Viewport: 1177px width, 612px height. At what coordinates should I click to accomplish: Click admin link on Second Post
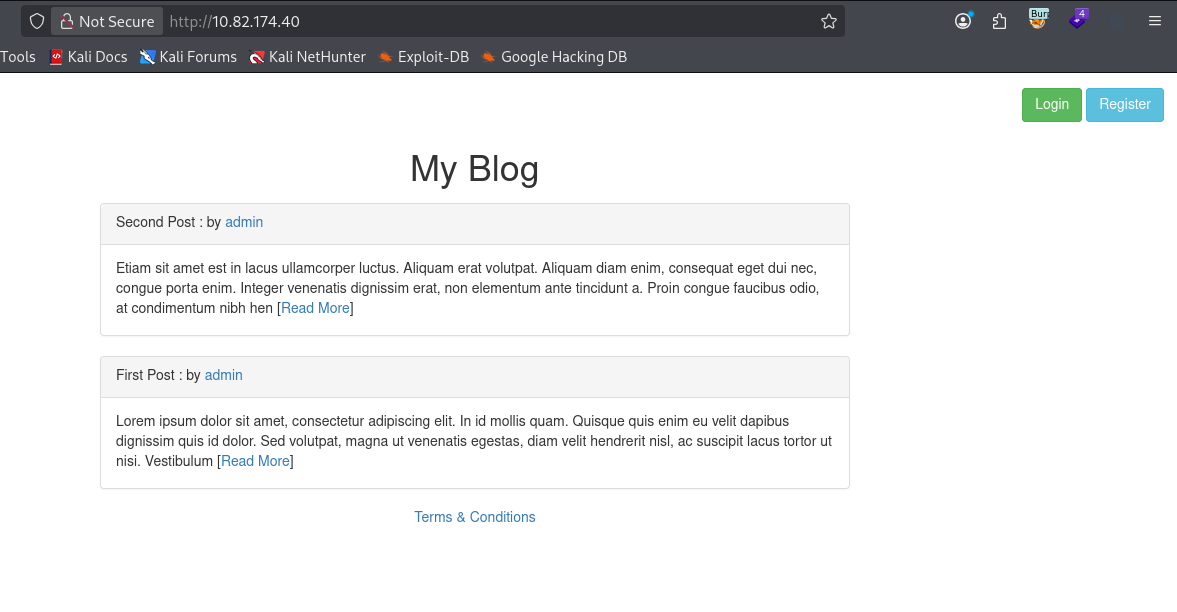click(244, 222)
